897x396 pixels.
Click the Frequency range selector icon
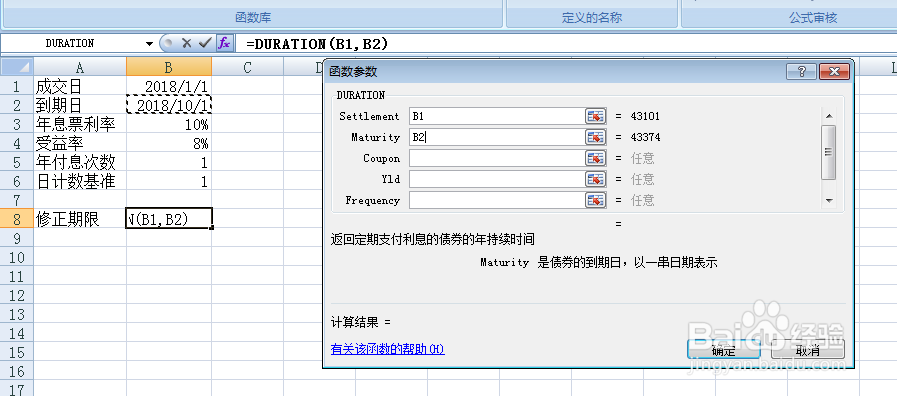[596, 200]
